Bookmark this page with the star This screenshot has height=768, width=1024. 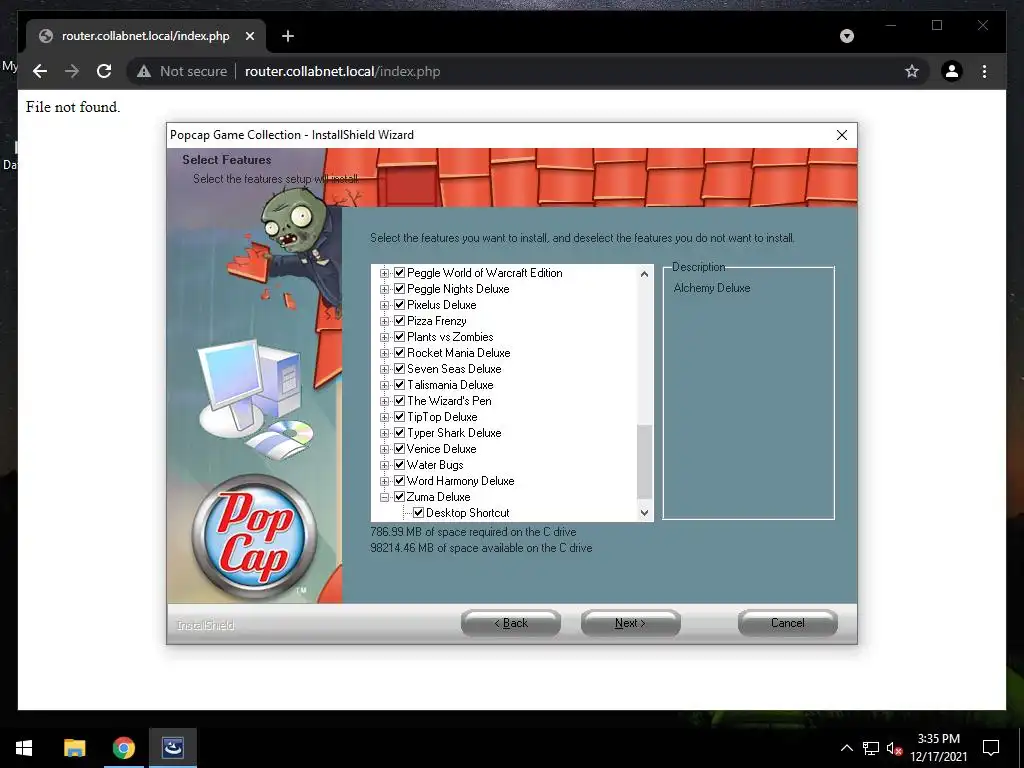(912, 71)
